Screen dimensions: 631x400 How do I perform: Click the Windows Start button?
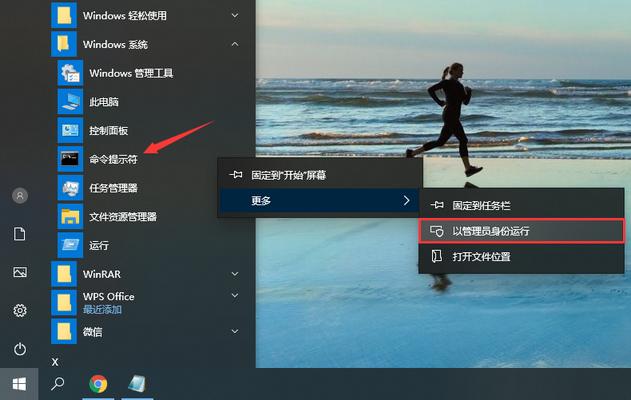(19, 384)
